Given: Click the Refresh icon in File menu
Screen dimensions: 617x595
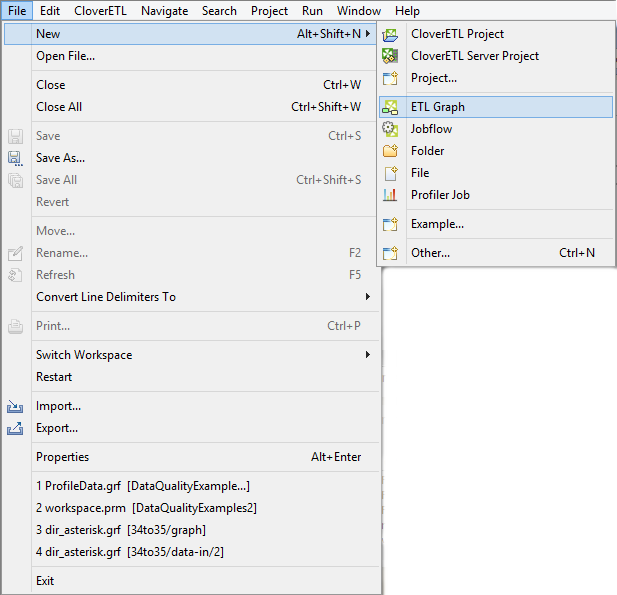Looking at the screenshot, I should pyautogui.click(x=15, y=275).
